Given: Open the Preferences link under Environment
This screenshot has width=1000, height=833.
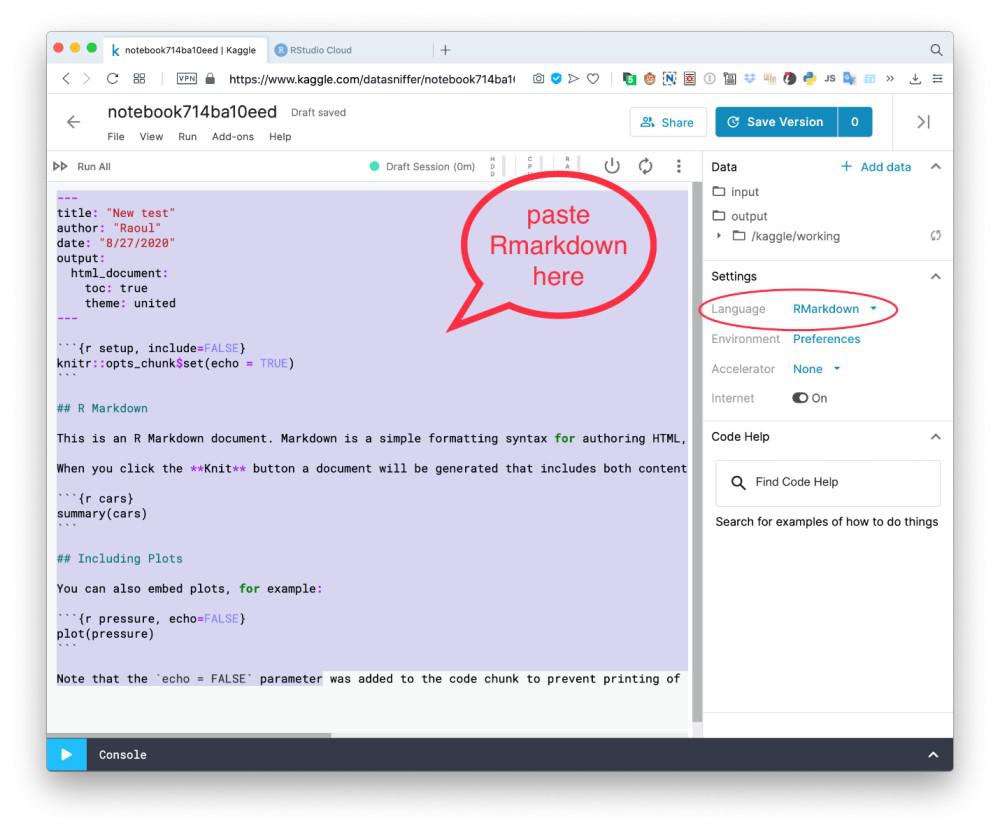Looking at the screenshot, I should (826, 339).
